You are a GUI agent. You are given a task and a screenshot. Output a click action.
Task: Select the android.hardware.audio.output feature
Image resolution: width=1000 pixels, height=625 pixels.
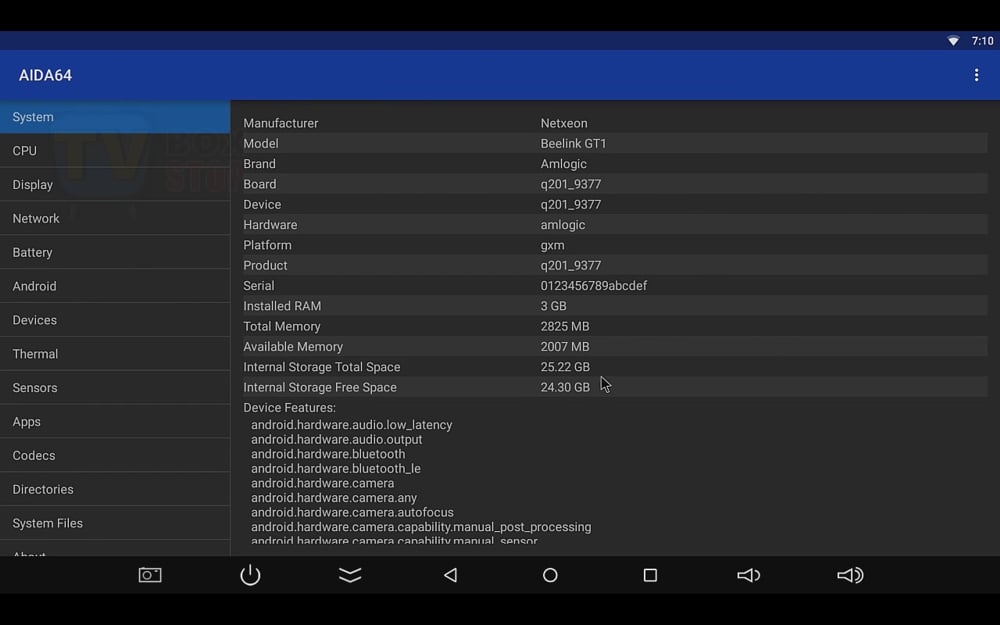click(337, 439)
